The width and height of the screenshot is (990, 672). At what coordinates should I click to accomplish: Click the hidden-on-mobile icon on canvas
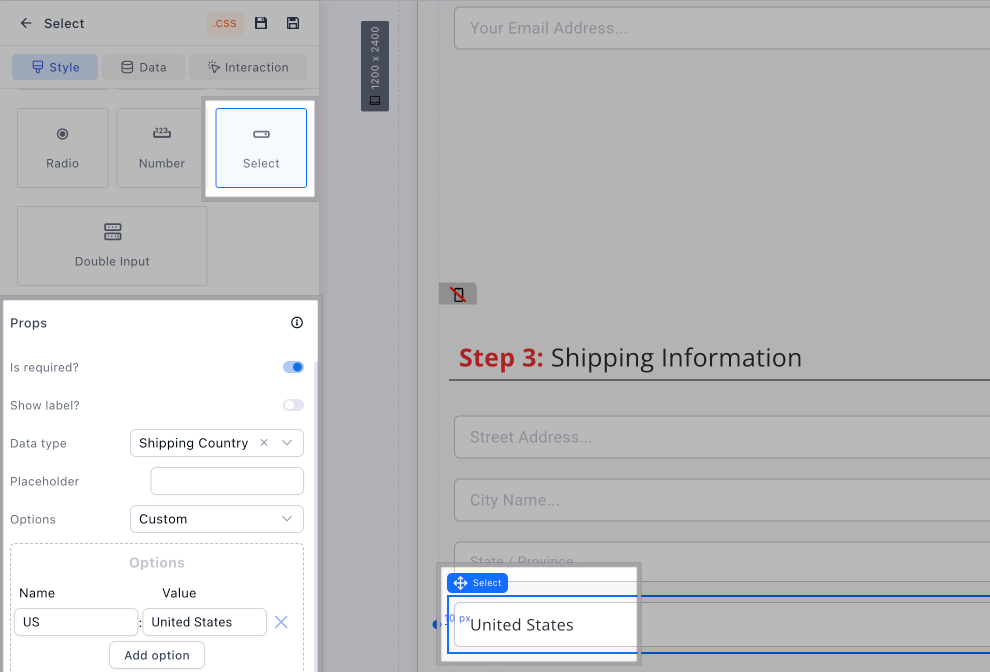[458, 294]
